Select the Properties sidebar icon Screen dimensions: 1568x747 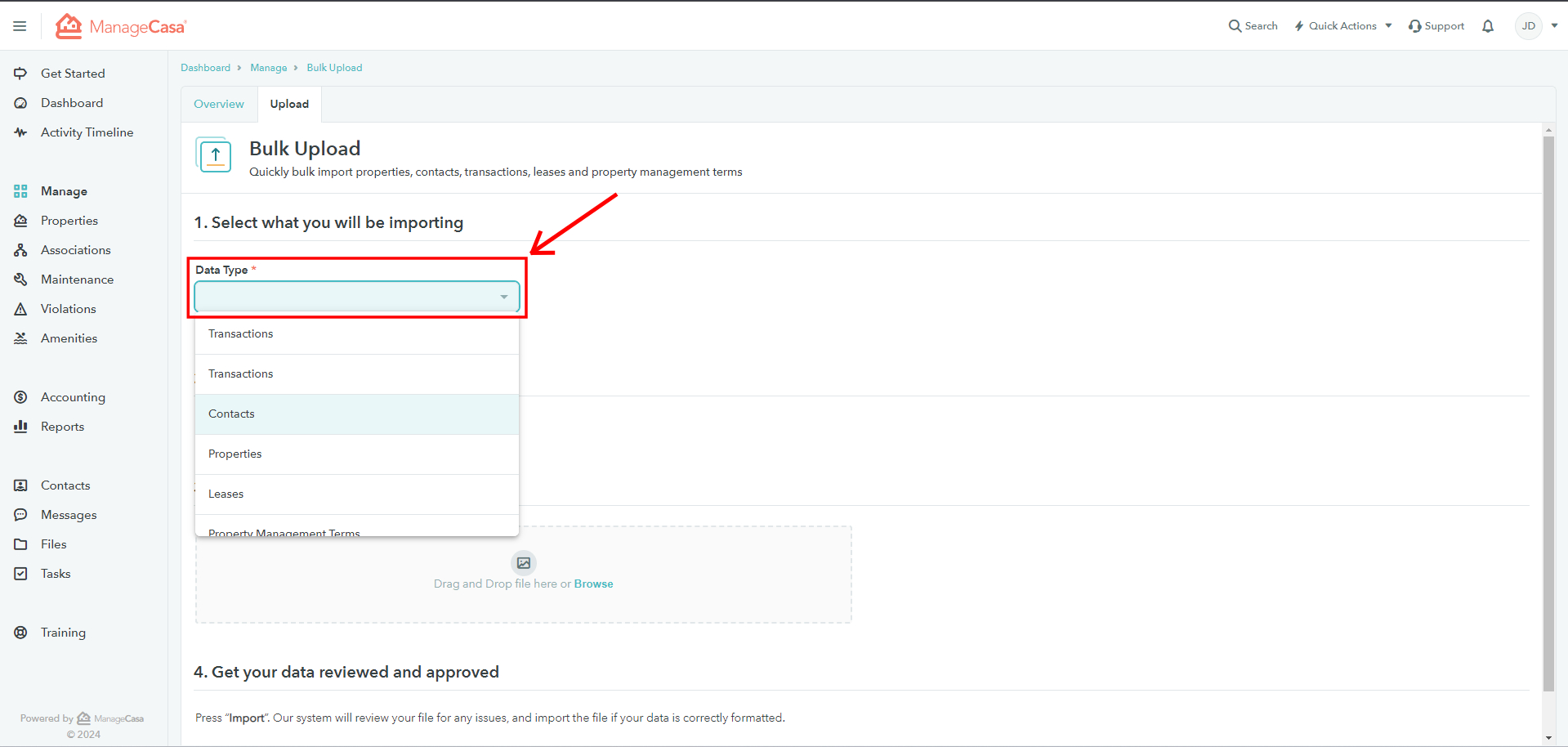(20, 221)
